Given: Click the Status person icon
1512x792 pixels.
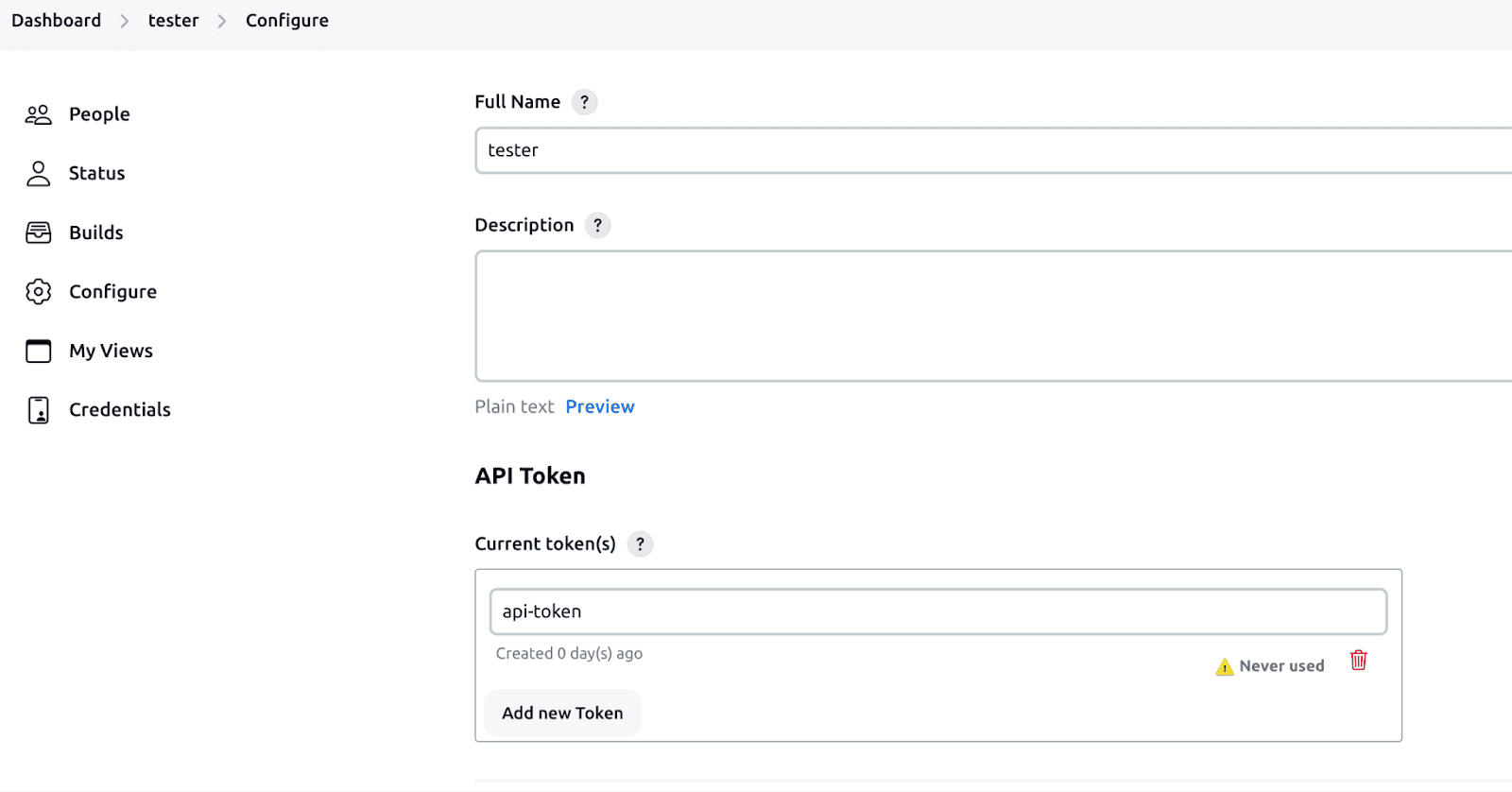Looking at the screenshot, I should tap(39, 173).
